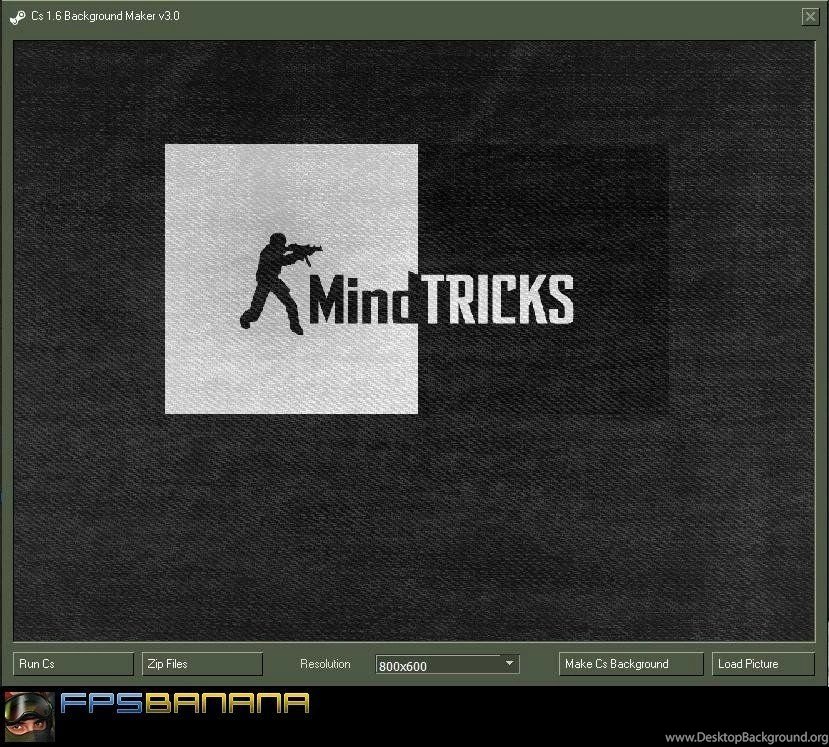
Task: Click the soldier silhouette in the preview
Action: [280, 283]
